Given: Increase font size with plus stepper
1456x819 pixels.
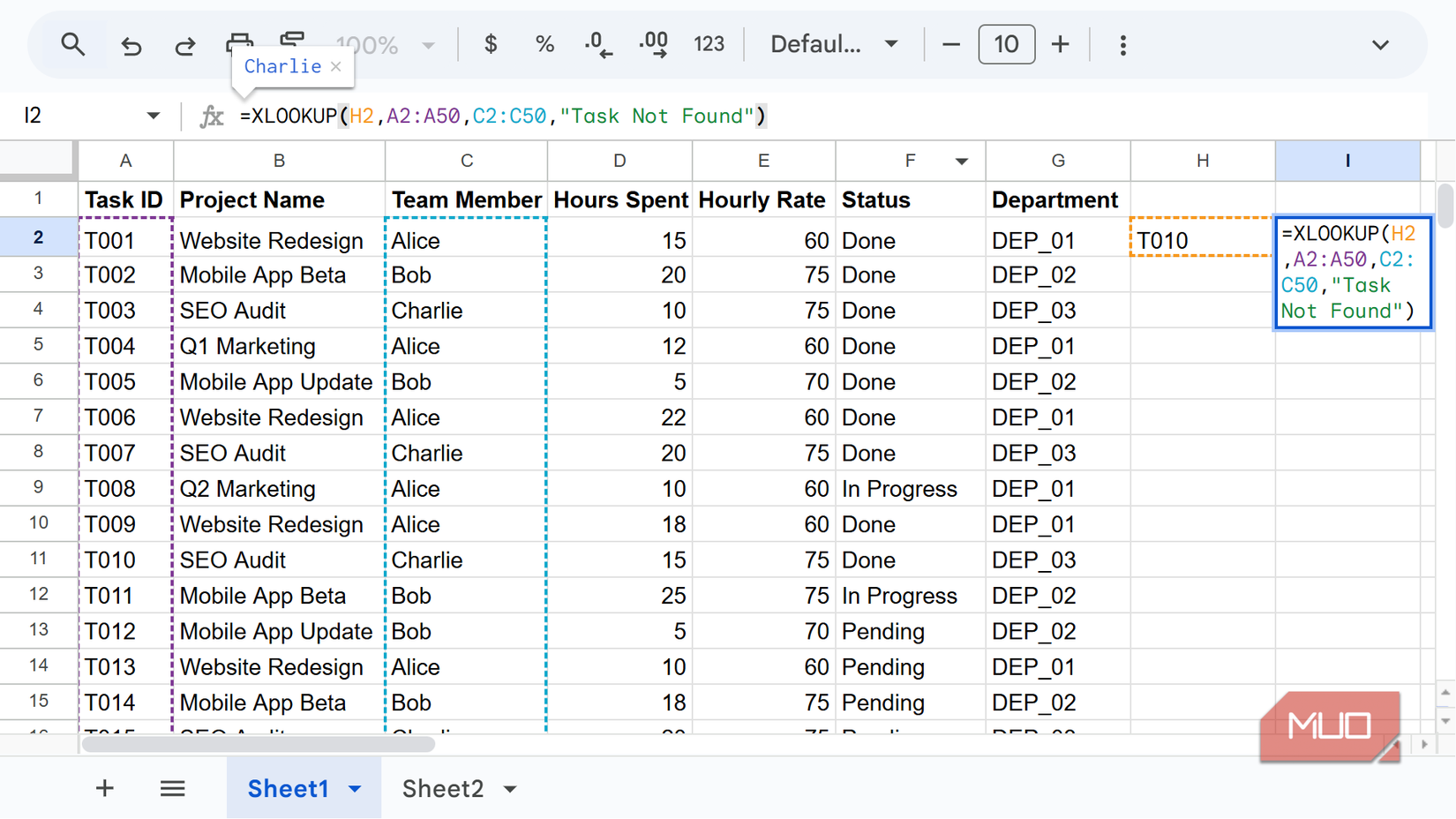Looking at the screenshot, I should (1060, 44).
